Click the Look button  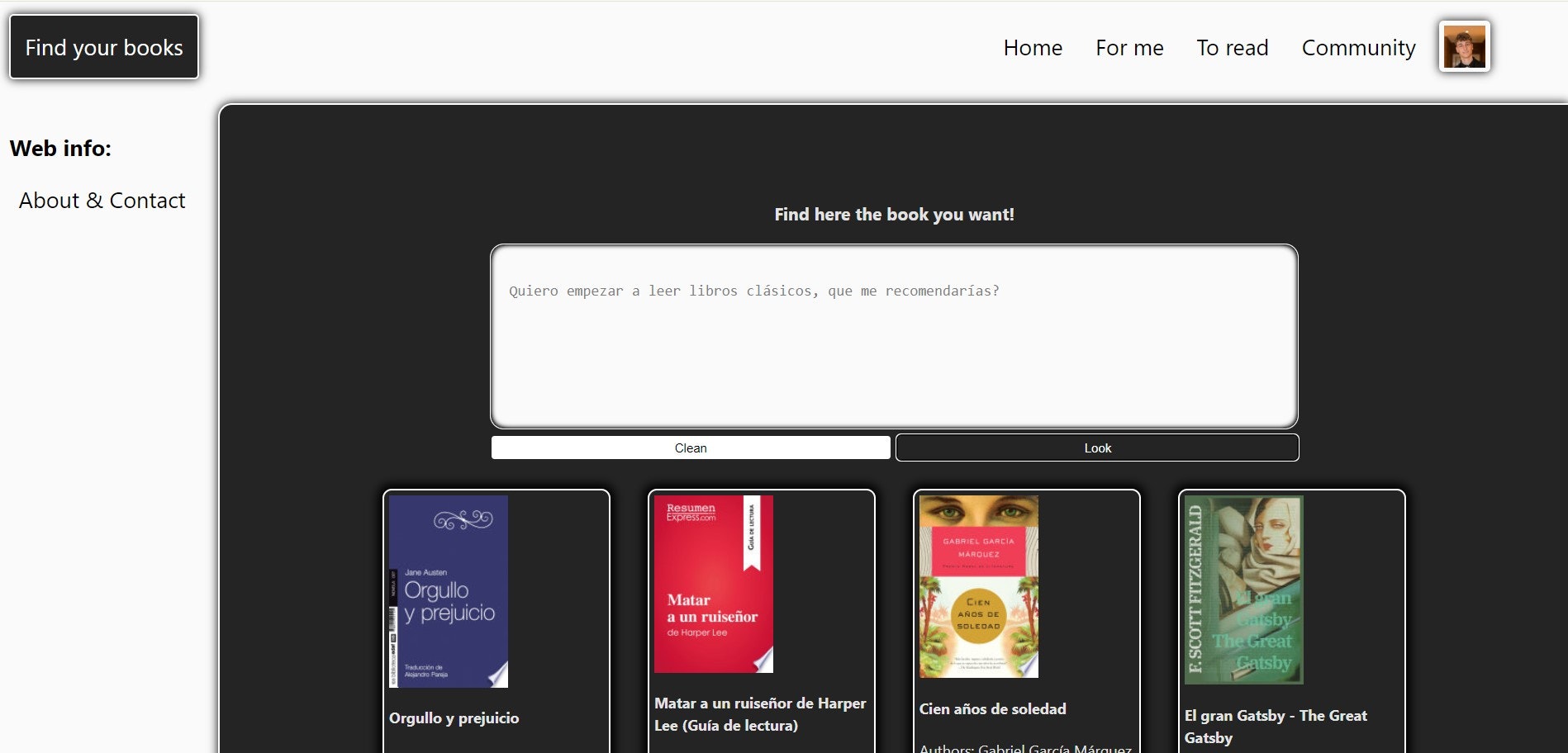(x=1097, y=448)
